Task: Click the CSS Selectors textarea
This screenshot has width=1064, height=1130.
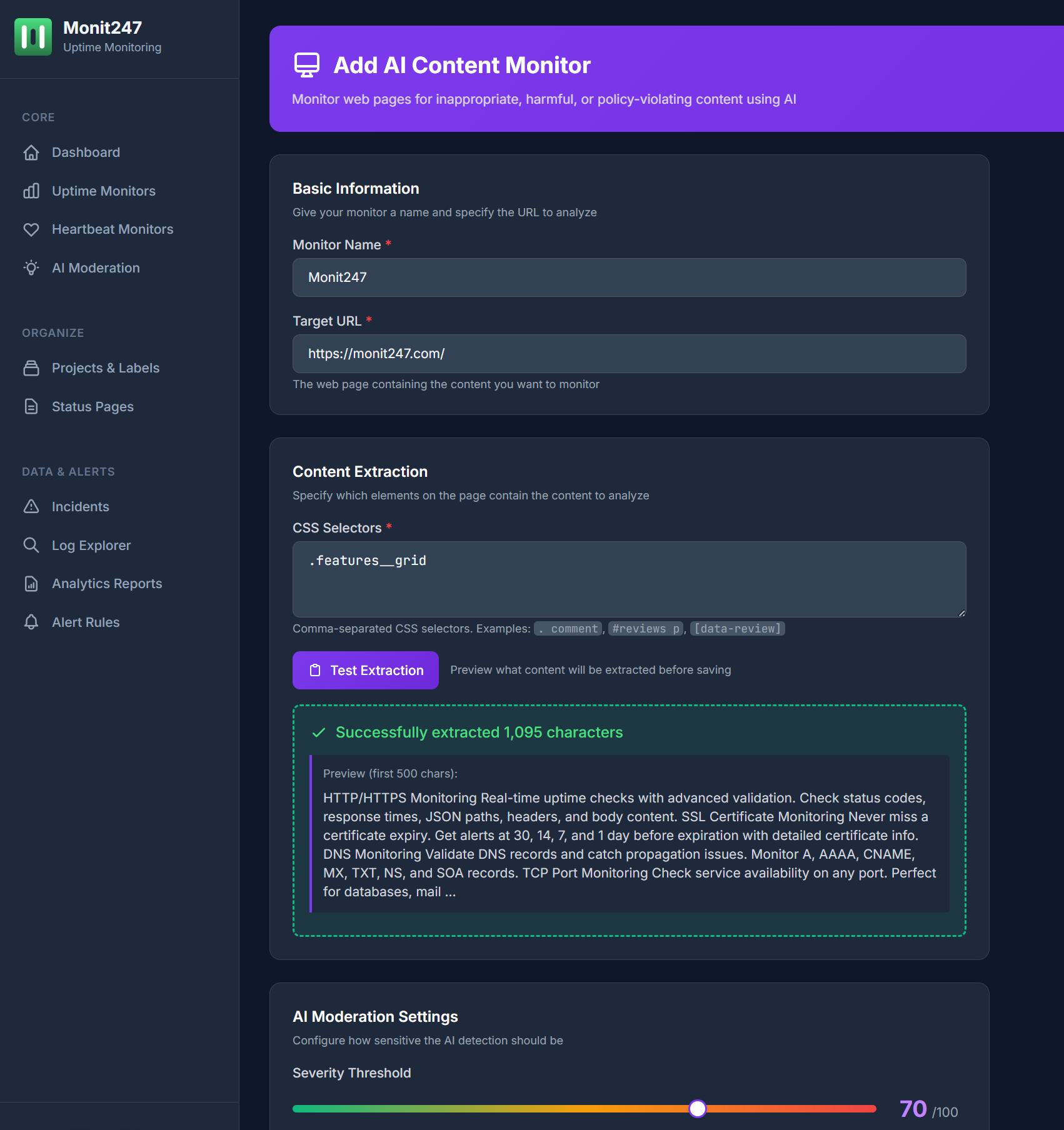Action: tap(628, 579)
